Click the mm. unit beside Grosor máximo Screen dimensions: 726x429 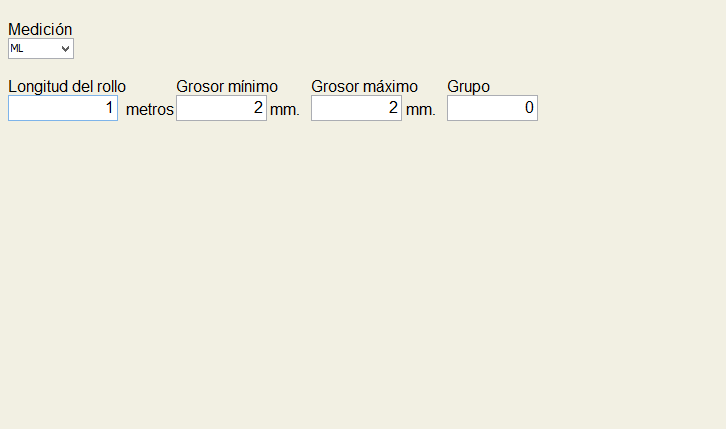pos(420,110)
